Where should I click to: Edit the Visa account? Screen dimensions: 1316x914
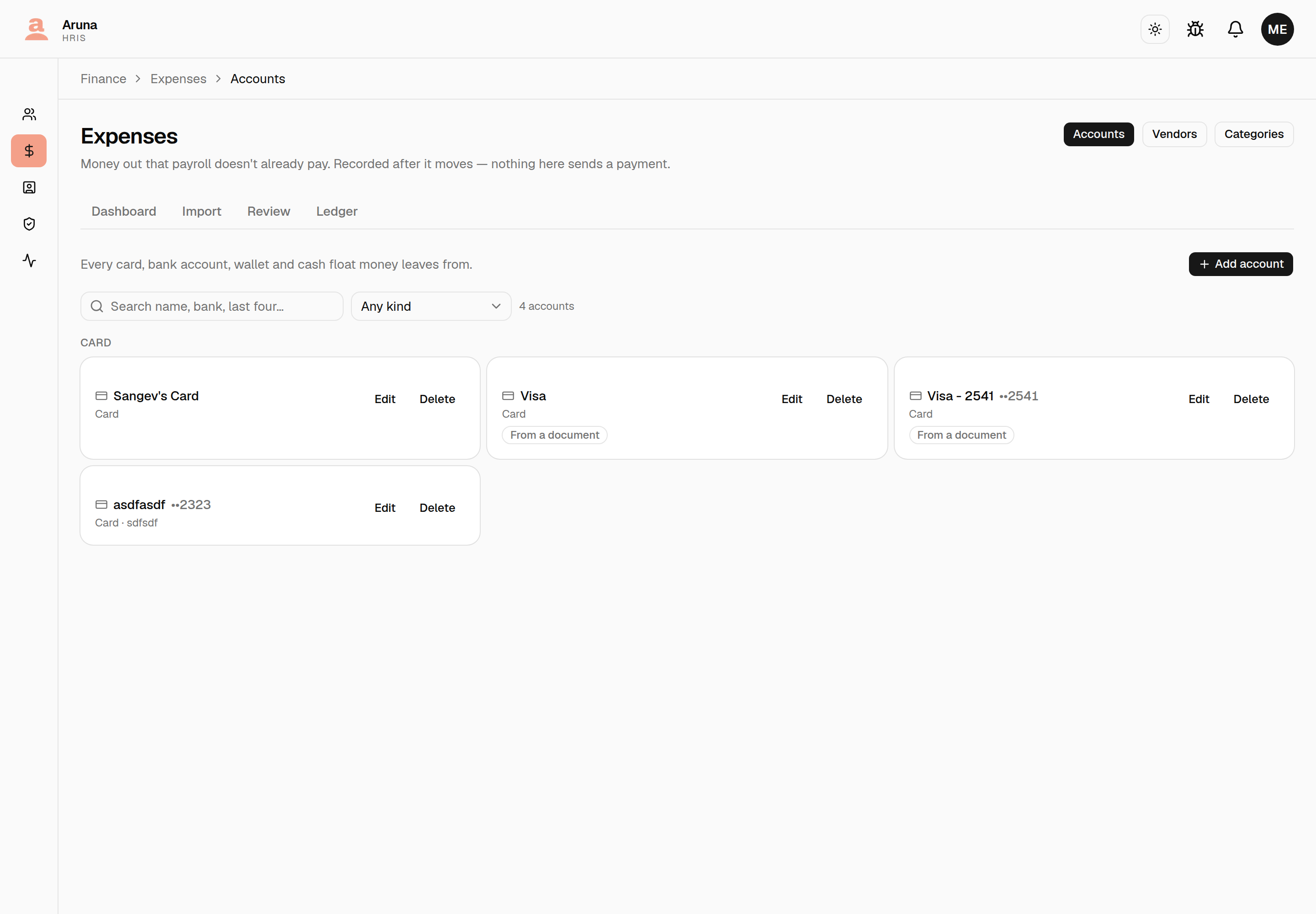(791, 399)
